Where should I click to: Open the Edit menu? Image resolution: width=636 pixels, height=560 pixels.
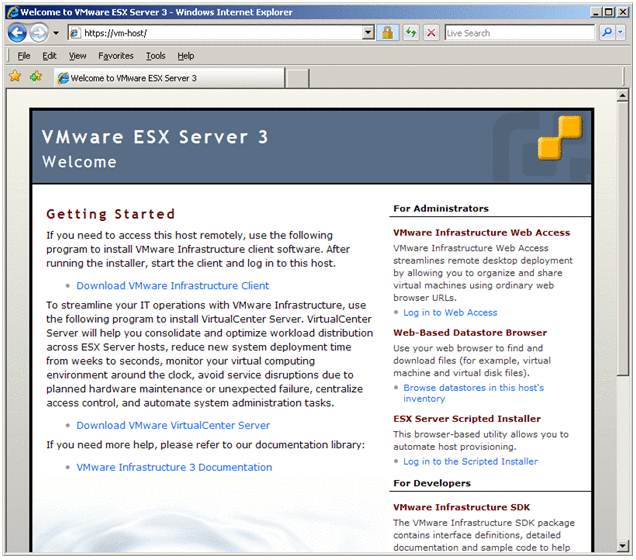click(49, 56)
